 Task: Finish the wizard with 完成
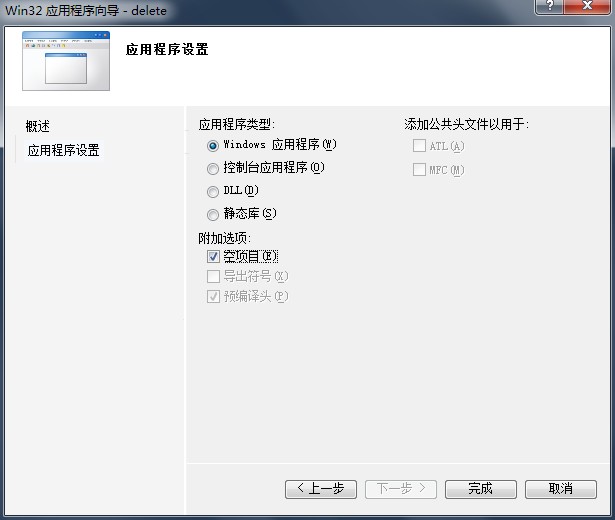[481, 489]
